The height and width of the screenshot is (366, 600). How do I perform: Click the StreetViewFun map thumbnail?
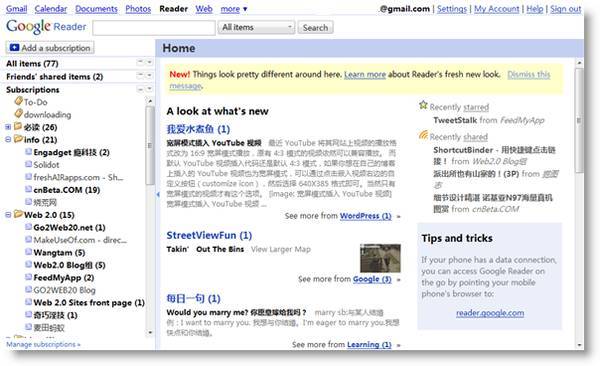380,258
